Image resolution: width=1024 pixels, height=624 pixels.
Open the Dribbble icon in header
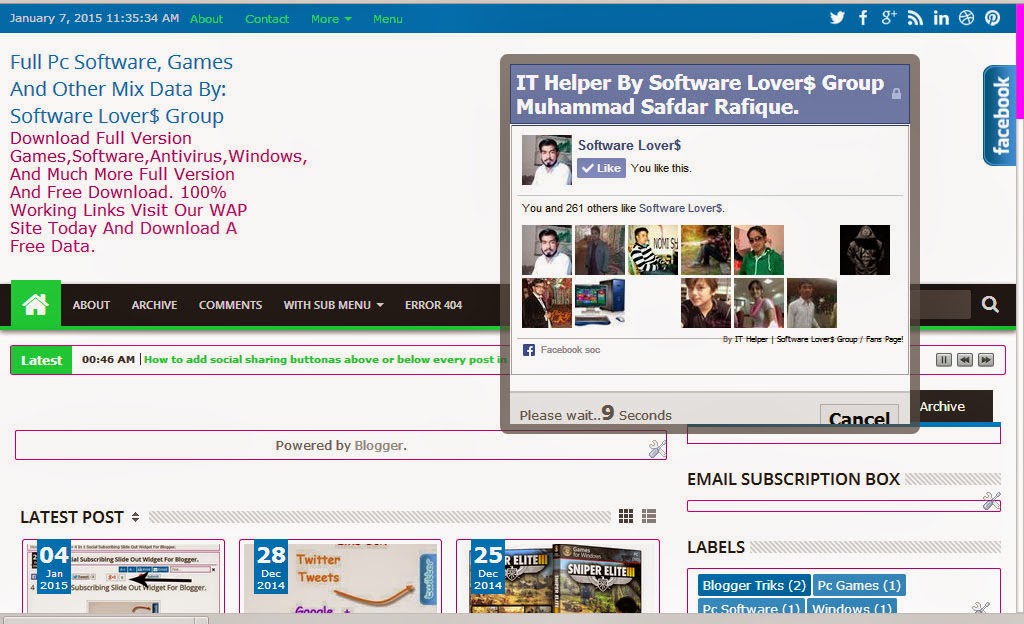coord(967,18)
